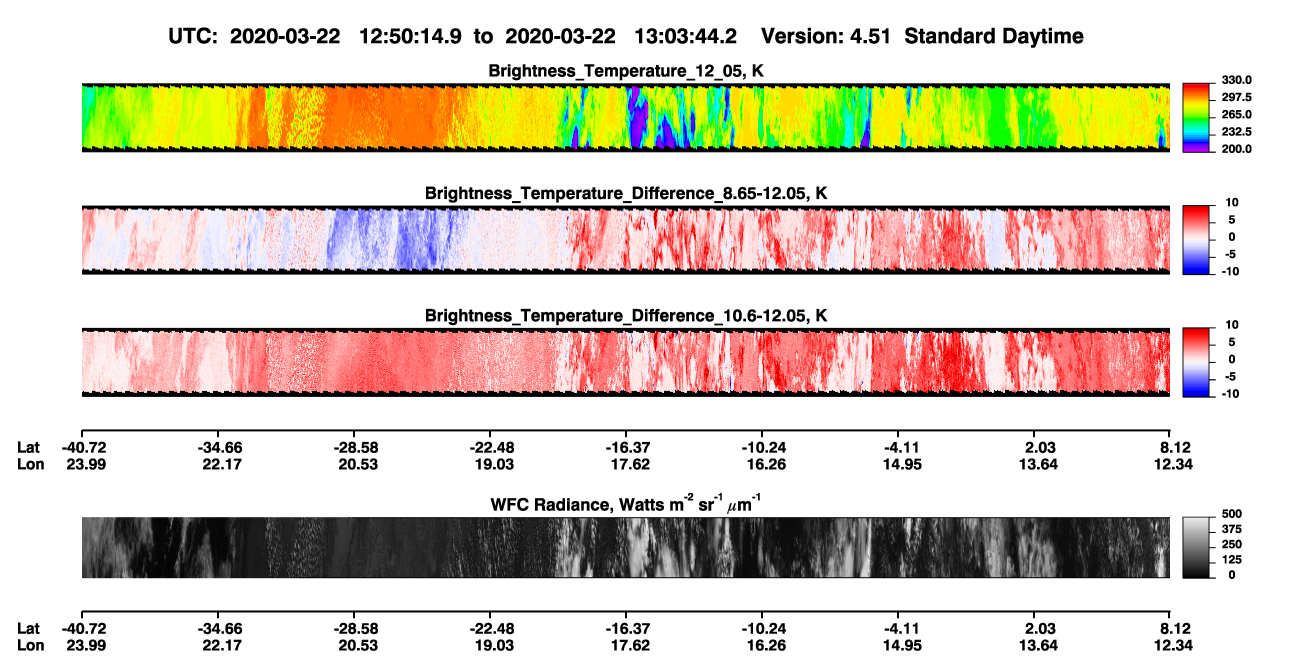The image size is (1300, 667).
Task: Click longitude '16.26' above the WFC Radiance title
Action: tap(765, 464)
